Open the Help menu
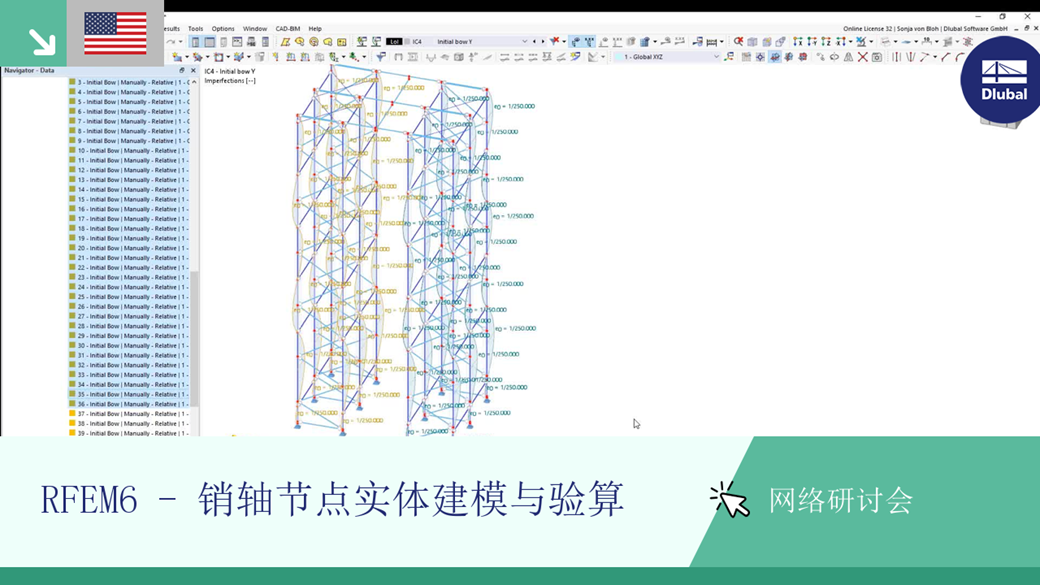Viewport: 1040px width, 585px height. pos(315,29)
